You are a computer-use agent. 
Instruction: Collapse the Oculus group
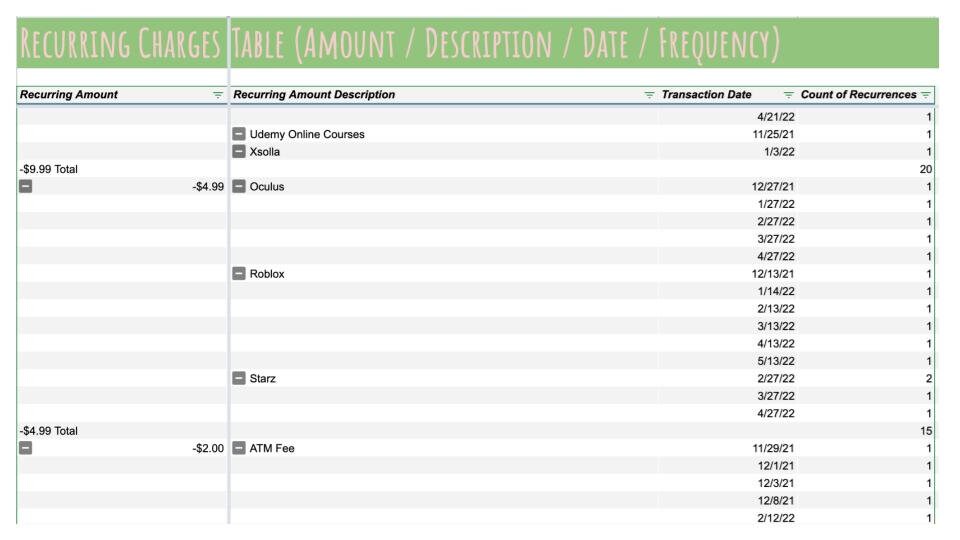[239, 187]
